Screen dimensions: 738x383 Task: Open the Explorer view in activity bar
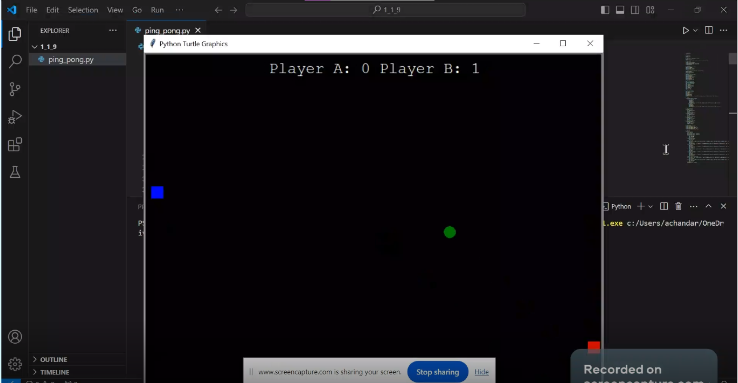coord(15,33)
